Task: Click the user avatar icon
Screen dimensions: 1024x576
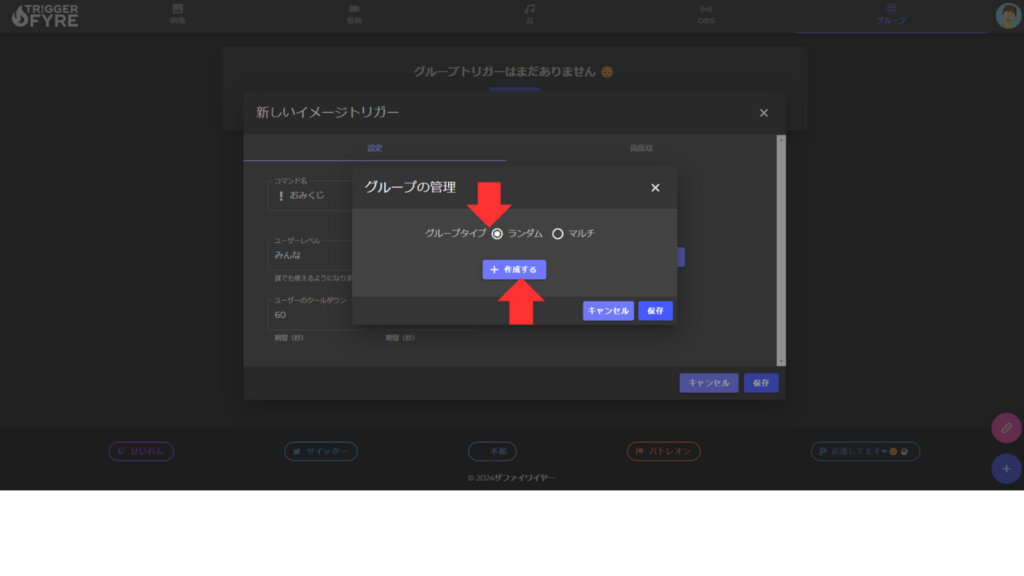Action: click(1007, 15)
